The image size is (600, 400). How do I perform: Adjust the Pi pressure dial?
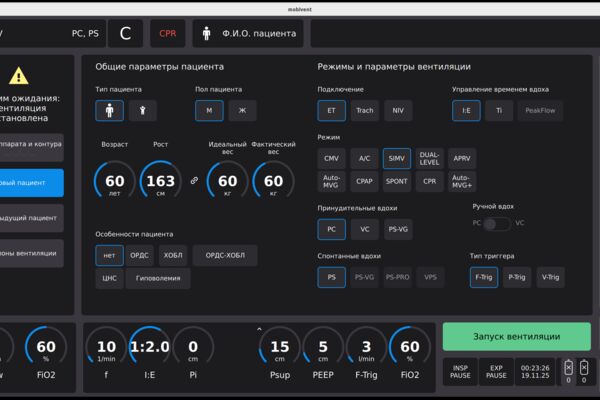pyautogui.click(x=193, y=347)
